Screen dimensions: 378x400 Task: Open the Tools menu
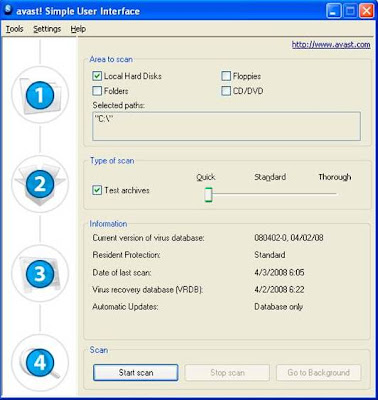(15, 29)
